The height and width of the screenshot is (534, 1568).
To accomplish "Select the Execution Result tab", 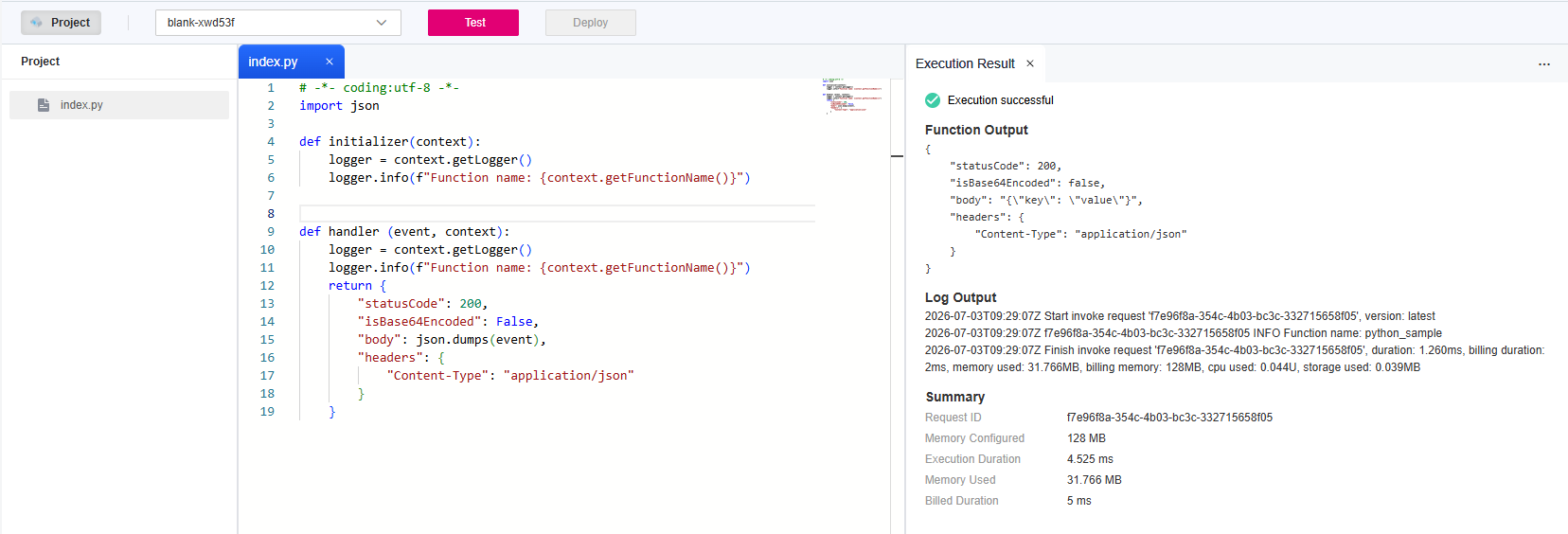I will 965,63.
